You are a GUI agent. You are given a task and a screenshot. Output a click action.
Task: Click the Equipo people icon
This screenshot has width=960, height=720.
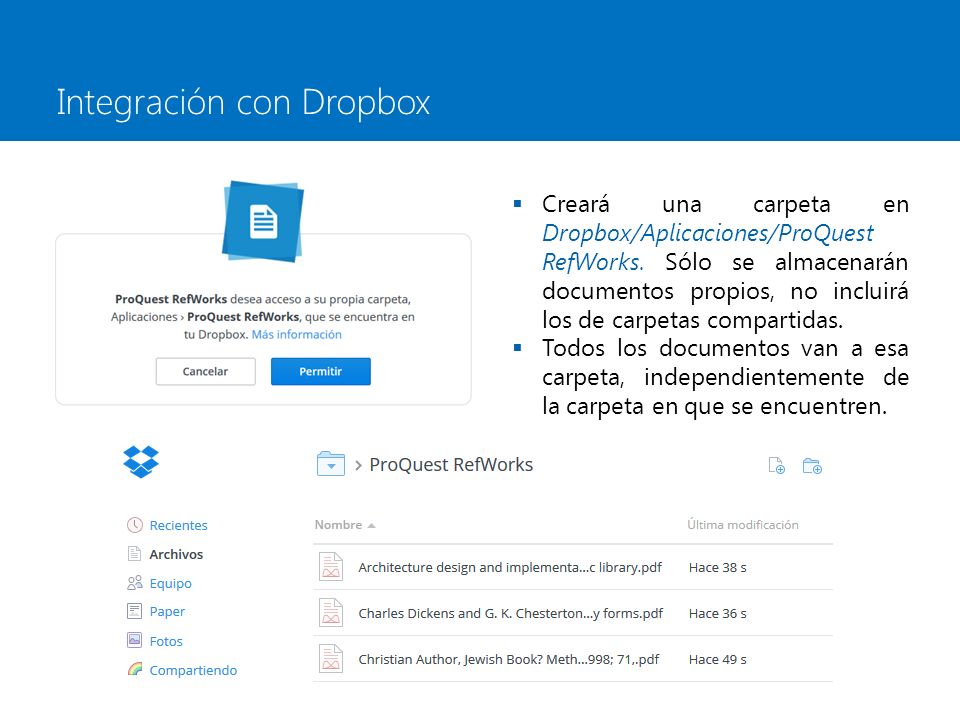135,583
